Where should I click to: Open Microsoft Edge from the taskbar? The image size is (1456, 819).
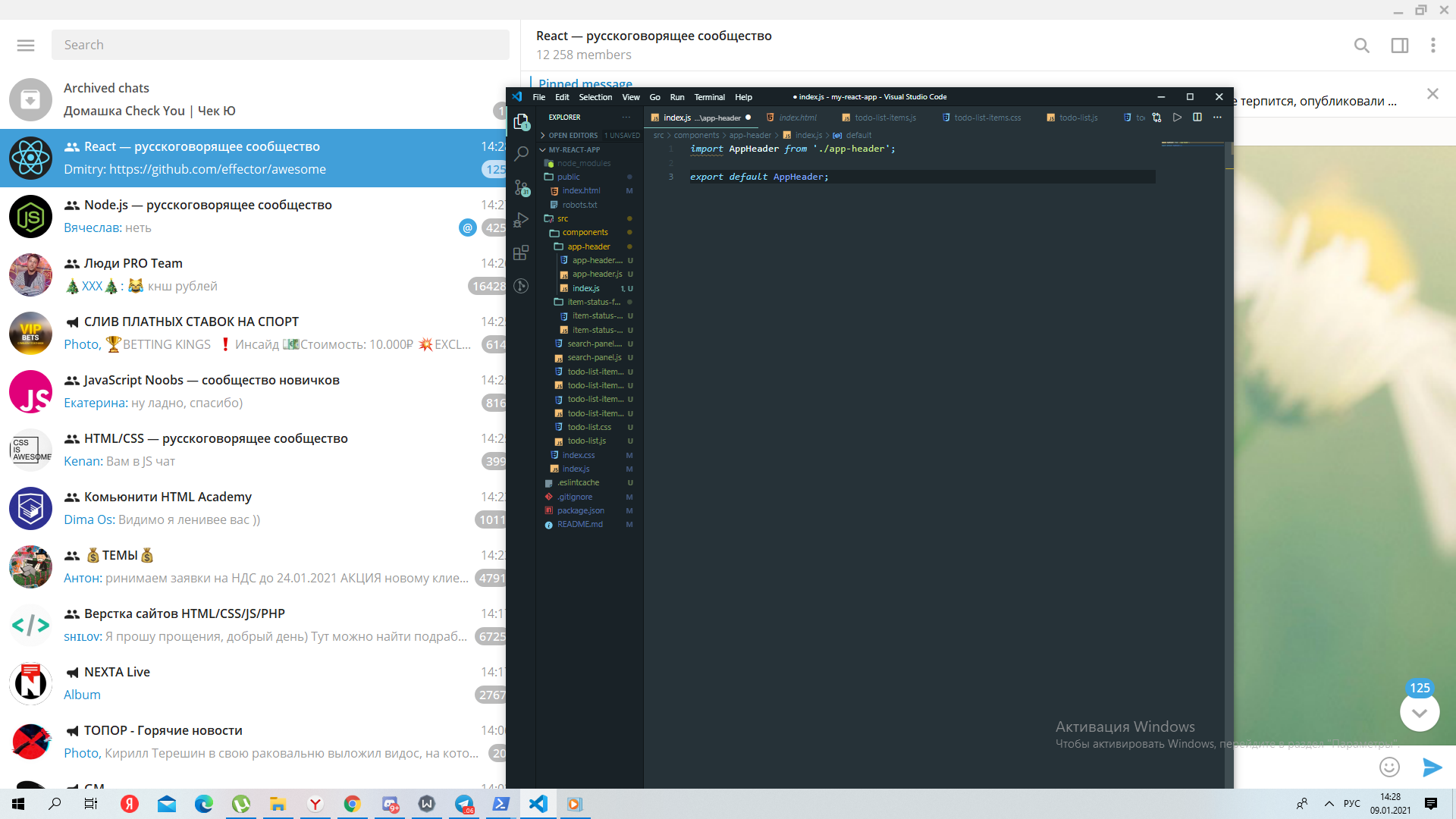click(x=203, y=804)
